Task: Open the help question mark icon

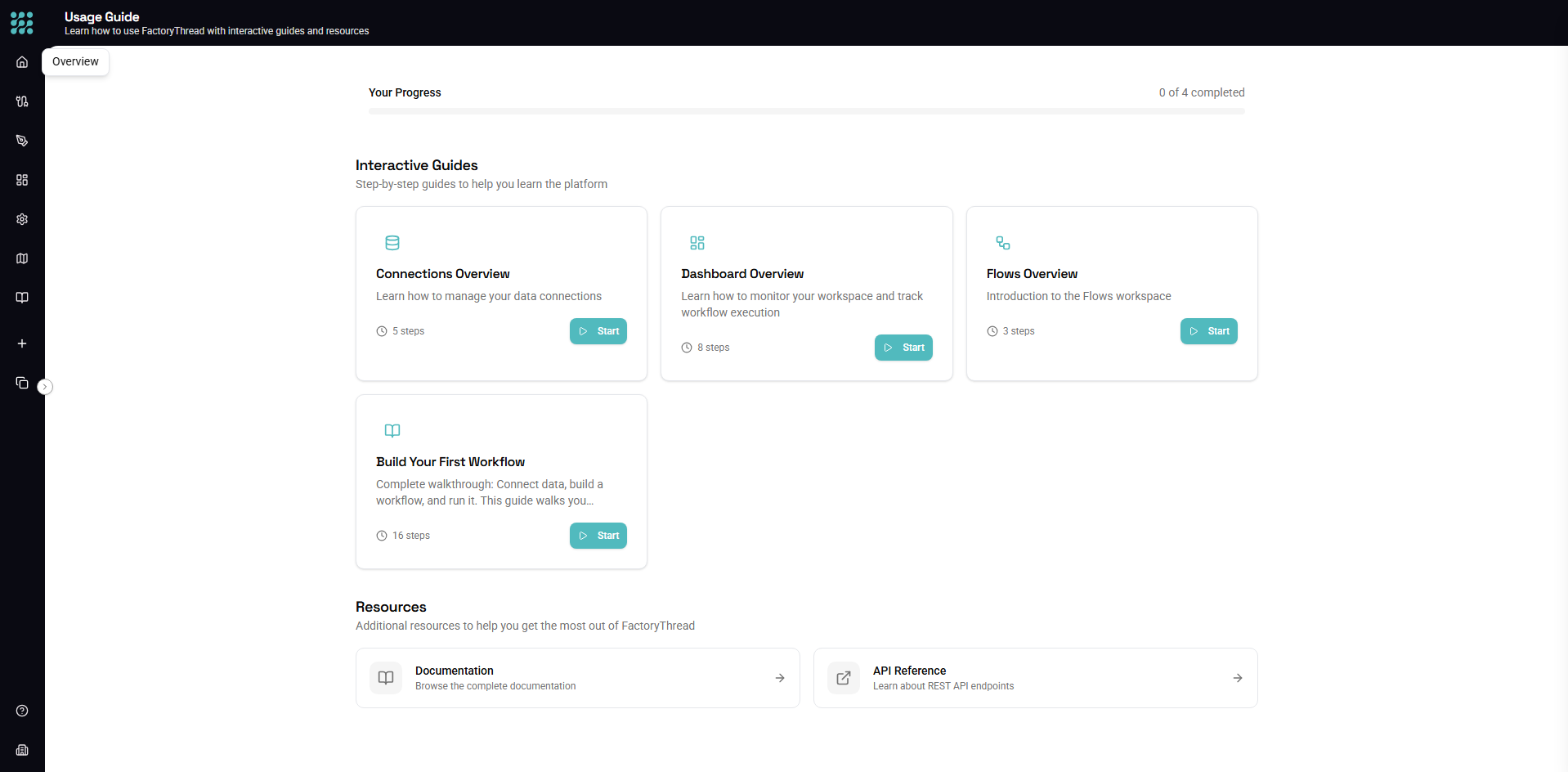Action: point(22,711)
